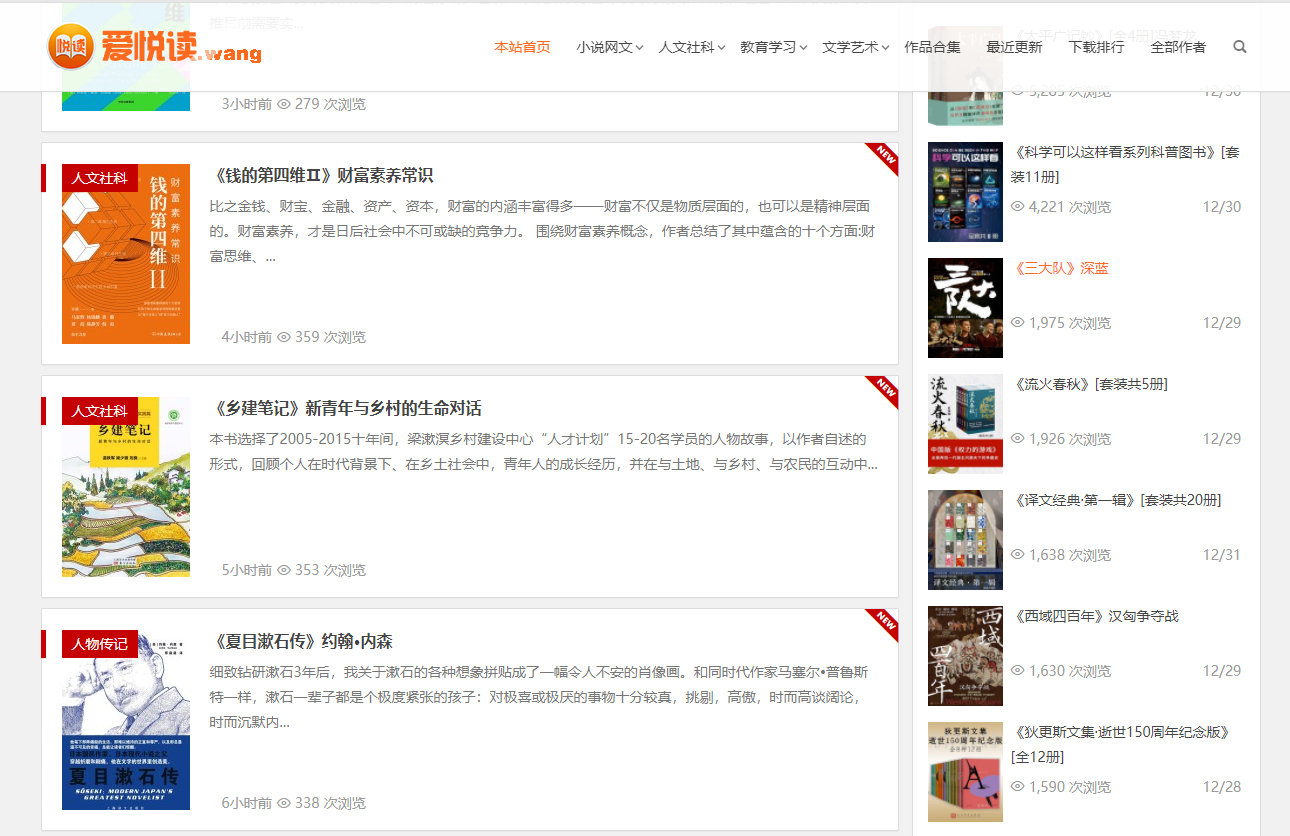Click the 狄更斯文集 sidebar cover thumbnail
Screen dimensions: 1290x836
965,772
